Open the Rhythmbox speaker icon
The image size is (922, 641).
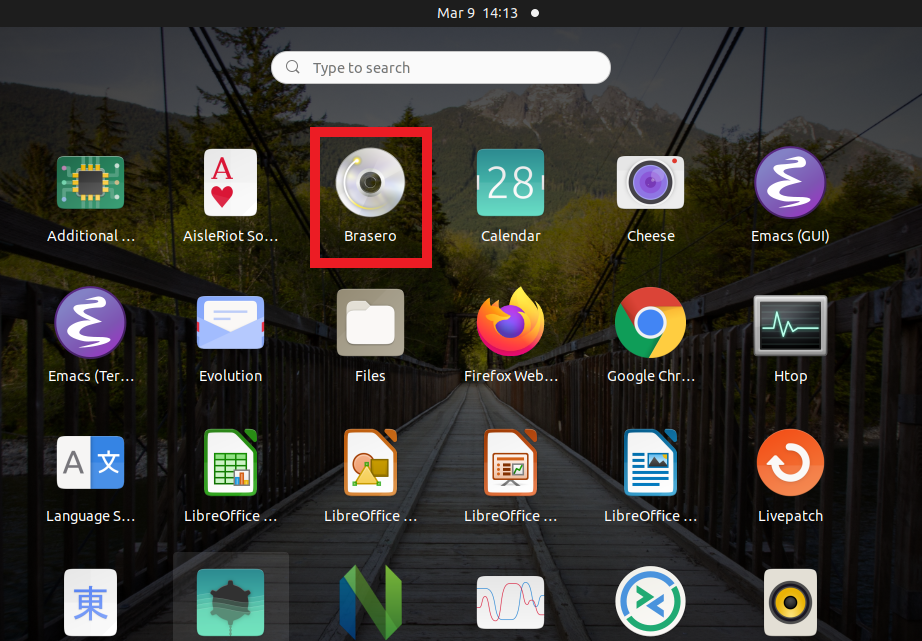790,603
